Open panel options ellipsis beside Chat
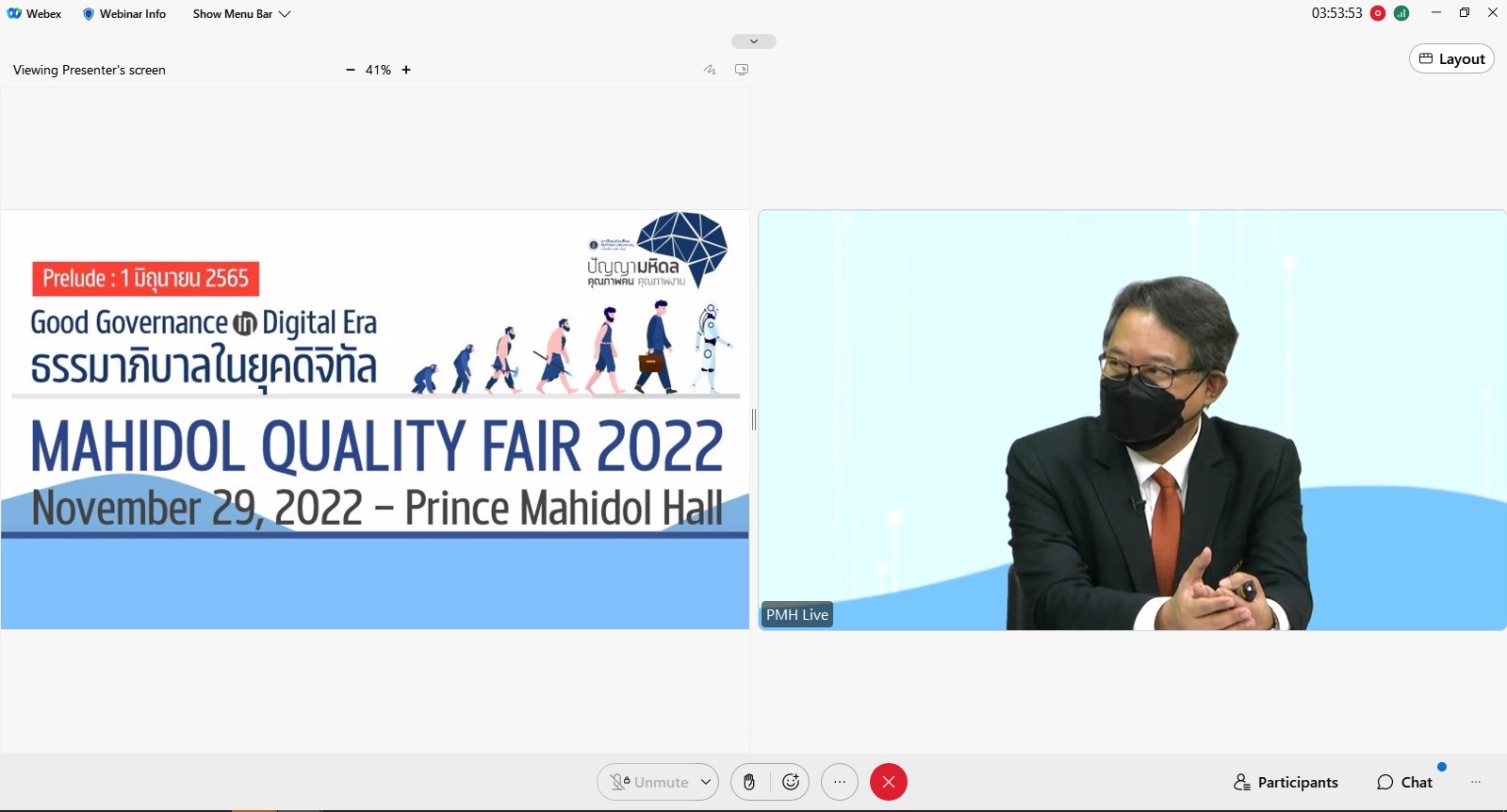 (1476, 782)
